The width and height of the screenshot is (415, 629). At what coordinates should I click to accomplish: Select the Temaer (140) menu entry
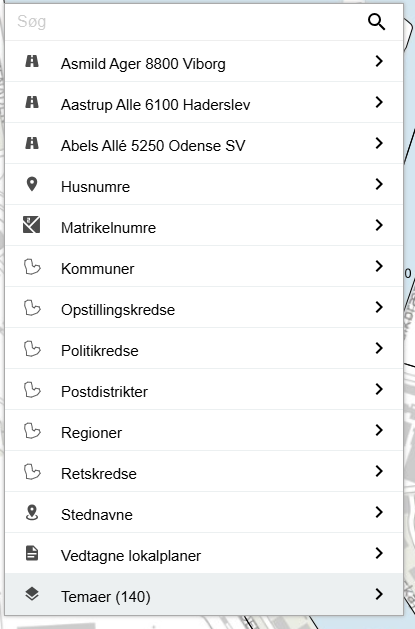click(204, 594)
